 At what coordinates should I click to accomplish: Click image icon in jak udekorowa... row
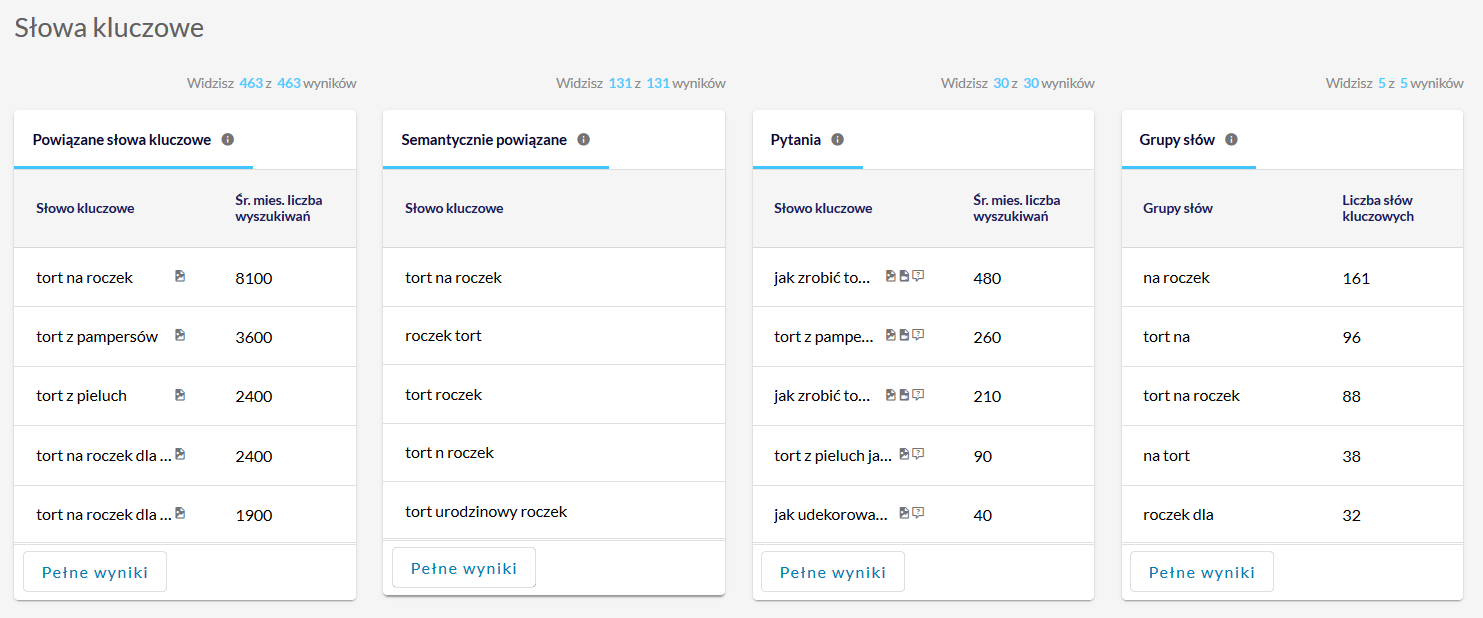pos(904,513)
